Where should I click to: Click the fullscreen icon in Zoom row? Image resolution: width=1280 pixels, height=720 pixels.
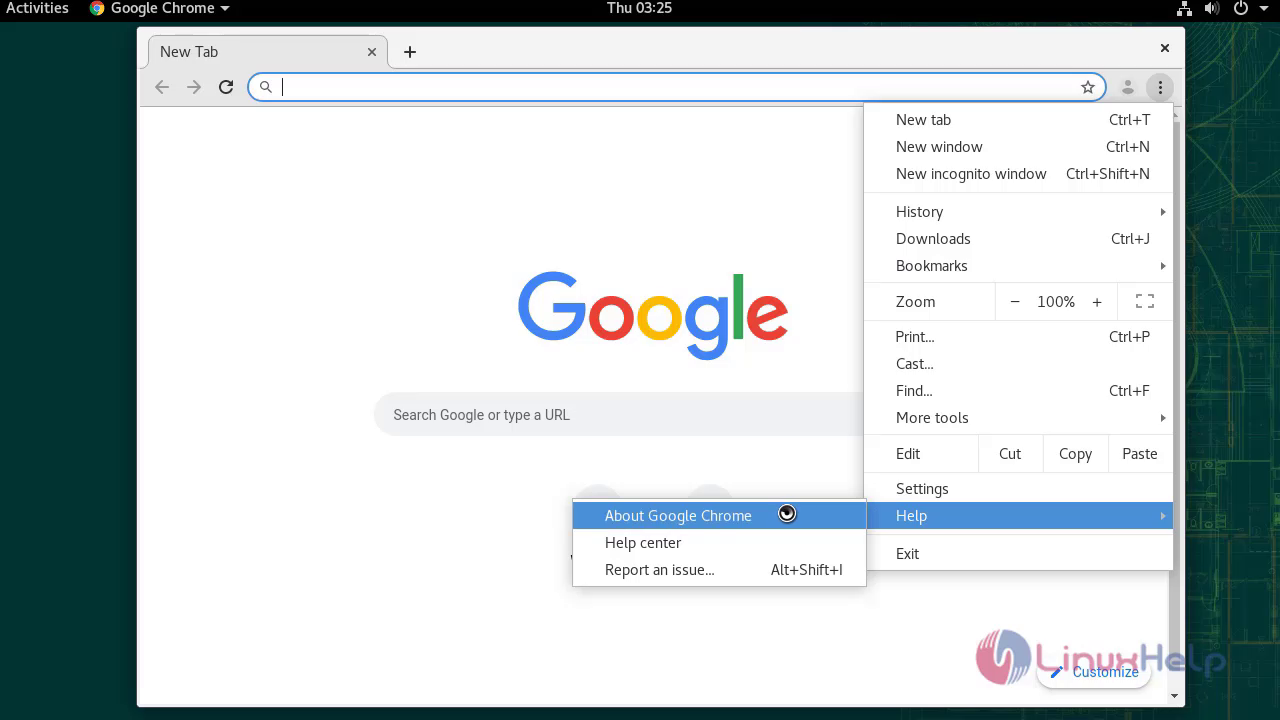click(1145, 301)
